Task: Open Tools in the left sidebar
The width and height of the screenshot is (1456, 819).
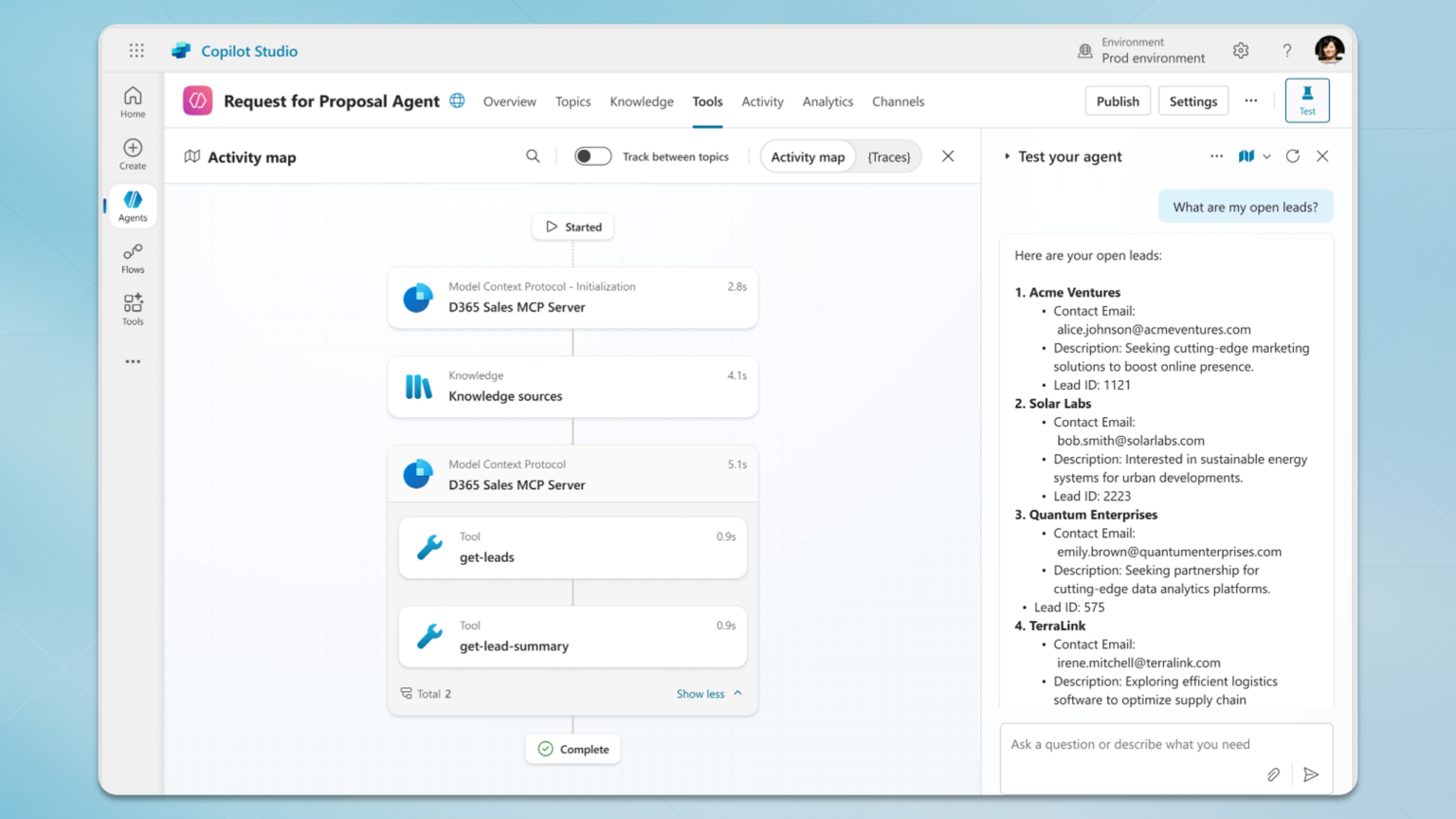Action: pyautogui.click(x=133, y=309)
